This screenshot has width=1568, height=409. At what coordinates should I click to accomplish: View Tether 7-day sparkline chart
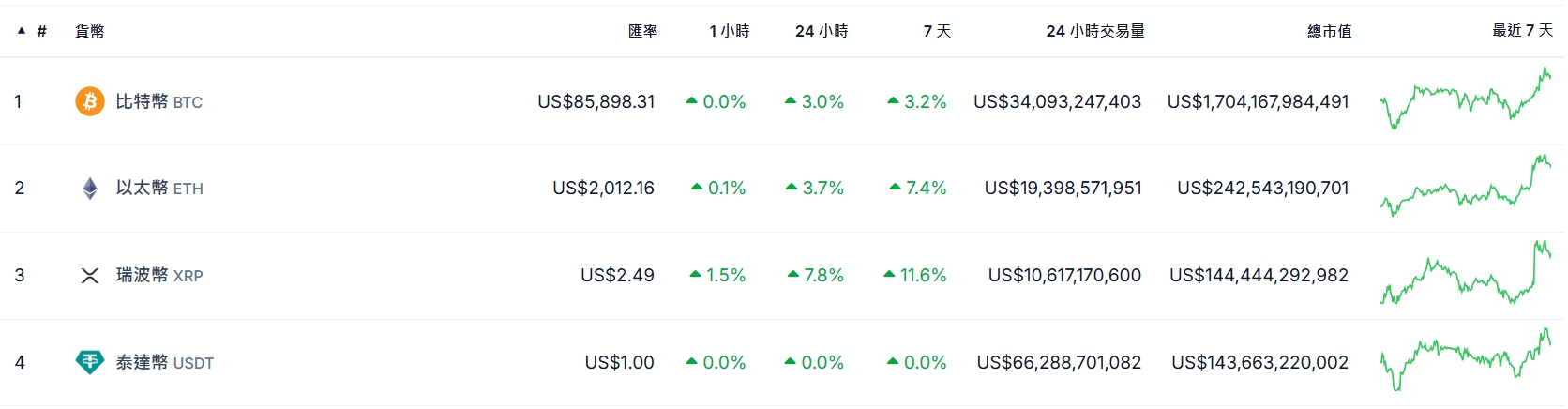(x=1465, y=360)
